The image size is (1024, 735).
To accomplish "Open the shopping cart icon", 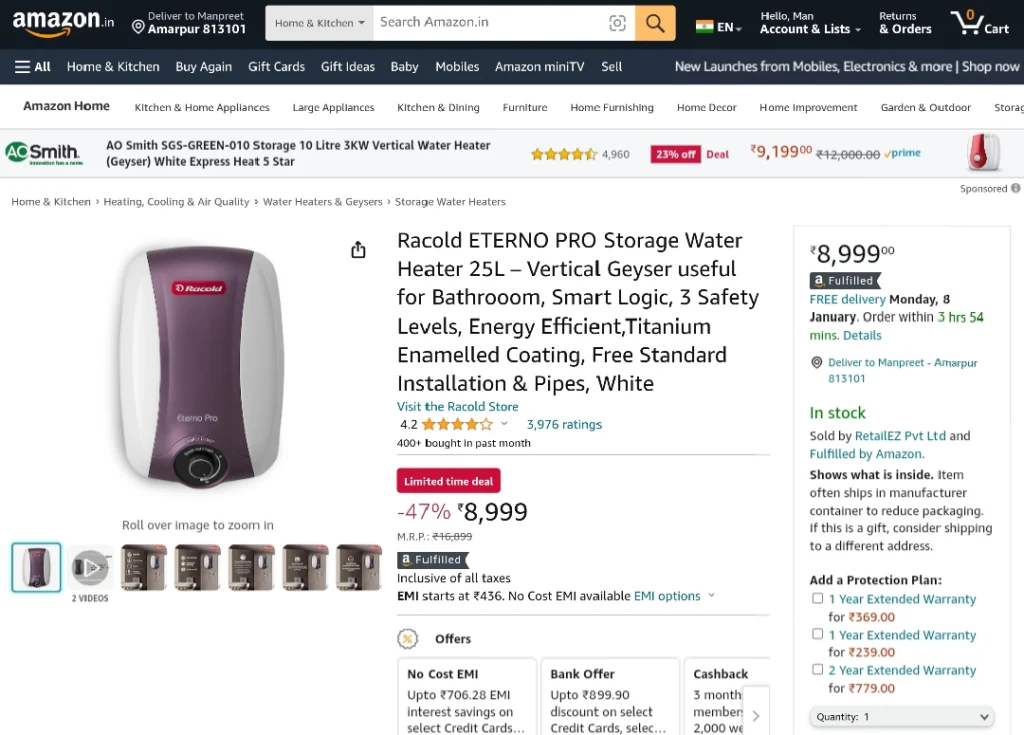I will pos(980,23).
